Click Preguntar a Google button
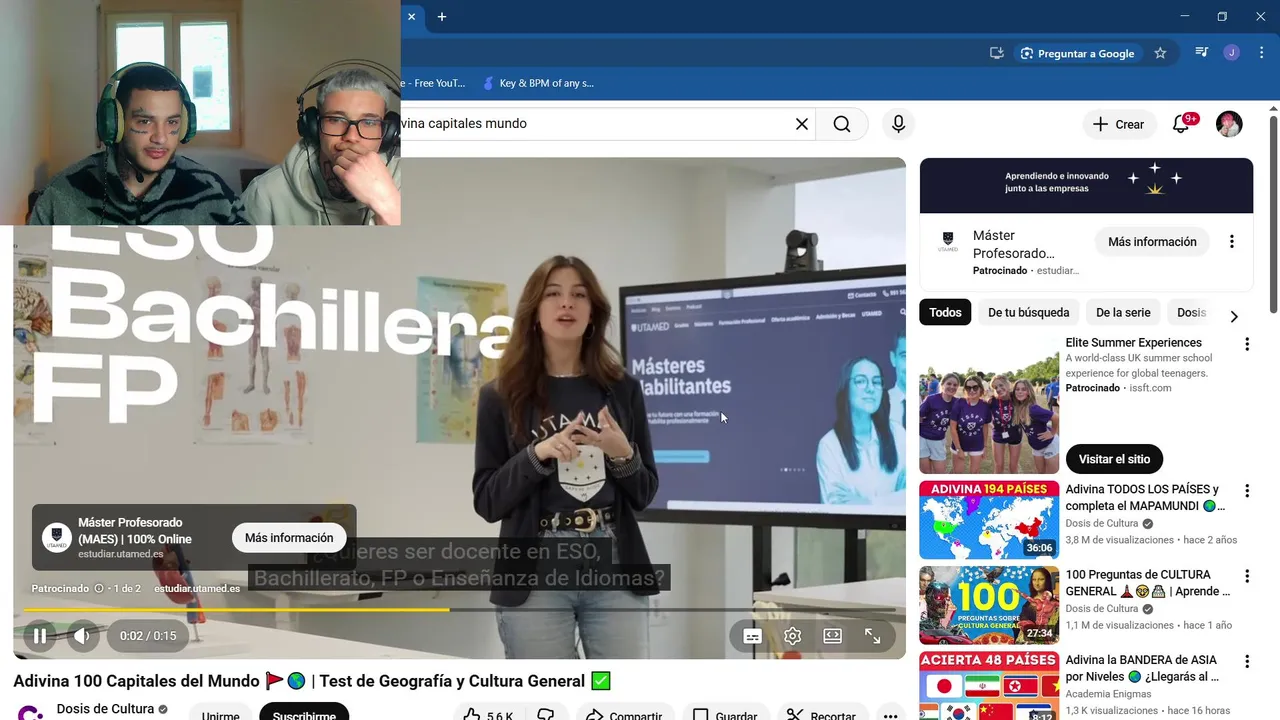Image resolution: width=1280 pixels, height=720 pixels. pyautogui.click(x=1077, y=53)
